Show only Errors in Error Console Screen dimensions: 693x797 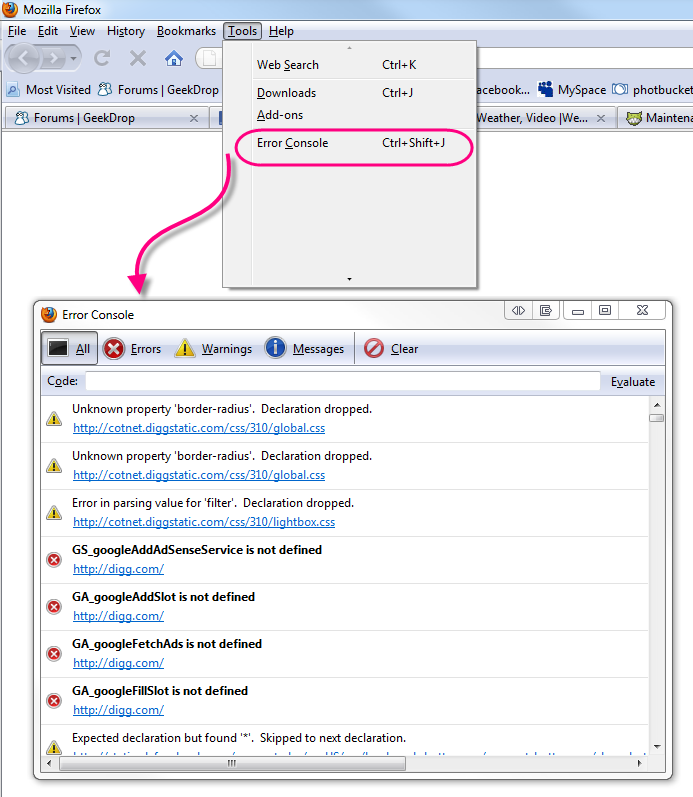pos(133,349)
